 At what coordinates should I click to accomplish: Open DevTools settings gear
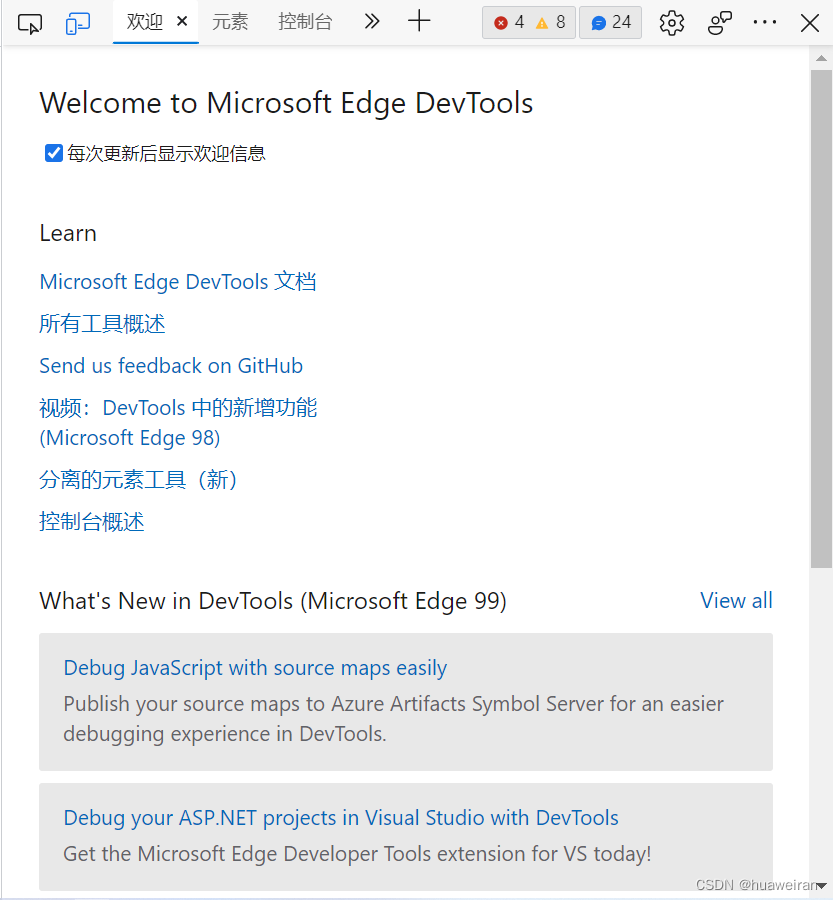pos(672,22)
